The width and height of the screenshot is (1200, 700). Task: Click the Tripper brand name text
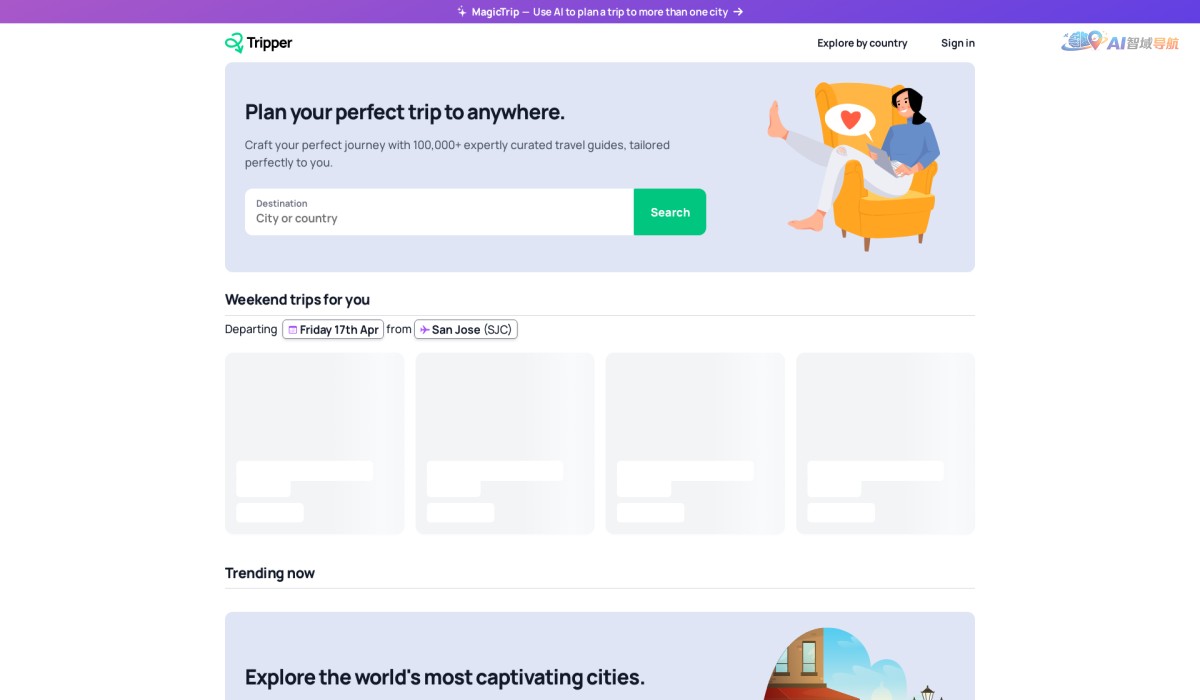pos(271,43)
